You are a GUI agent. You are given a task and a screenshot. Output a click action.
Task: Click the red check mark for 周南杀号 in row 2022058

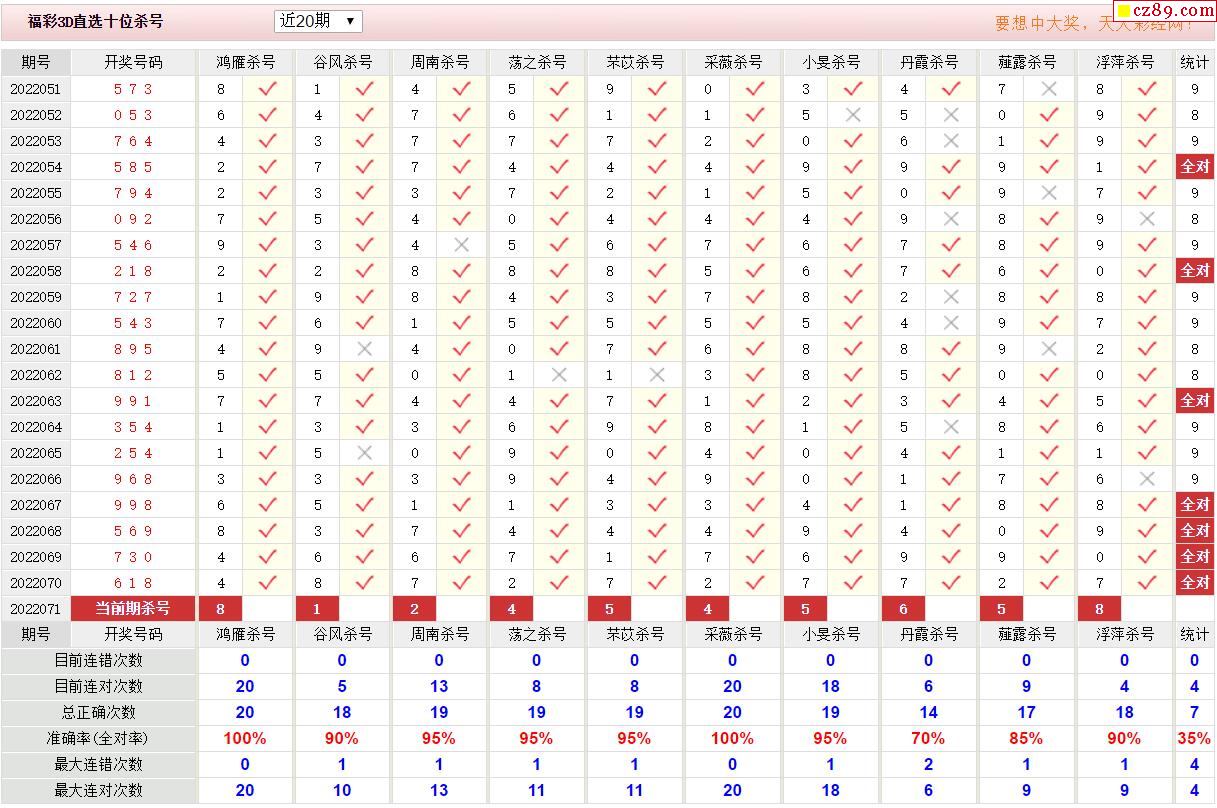461,271
